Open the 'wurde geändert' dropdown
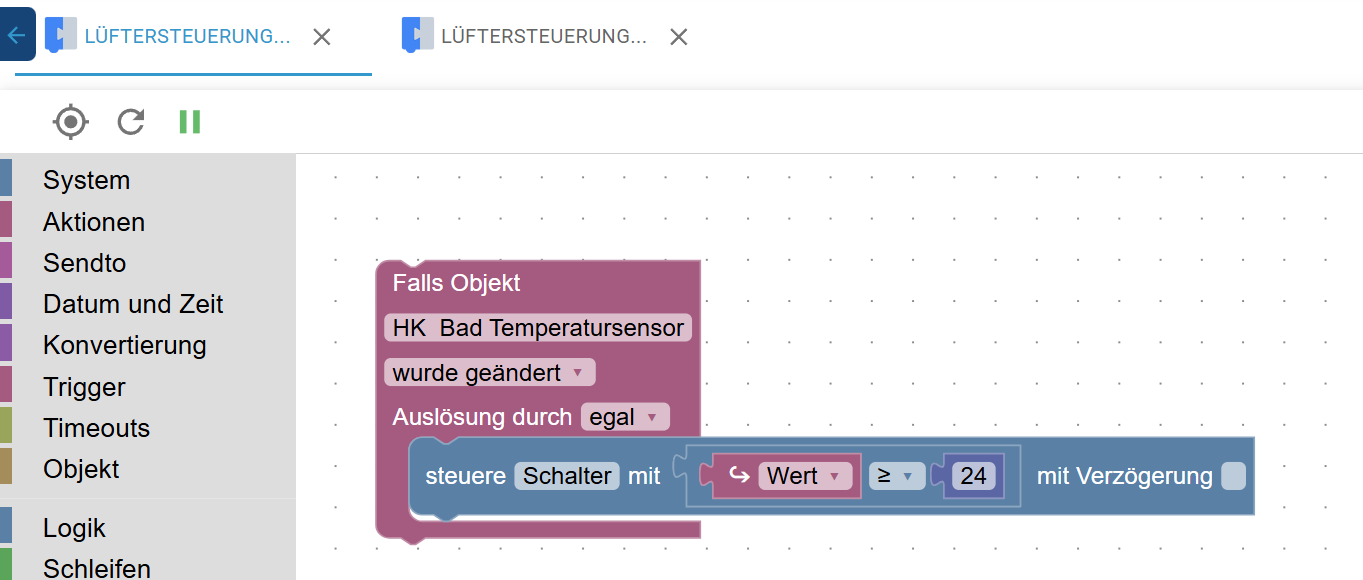1363x580 pixels. pos(489,373)
